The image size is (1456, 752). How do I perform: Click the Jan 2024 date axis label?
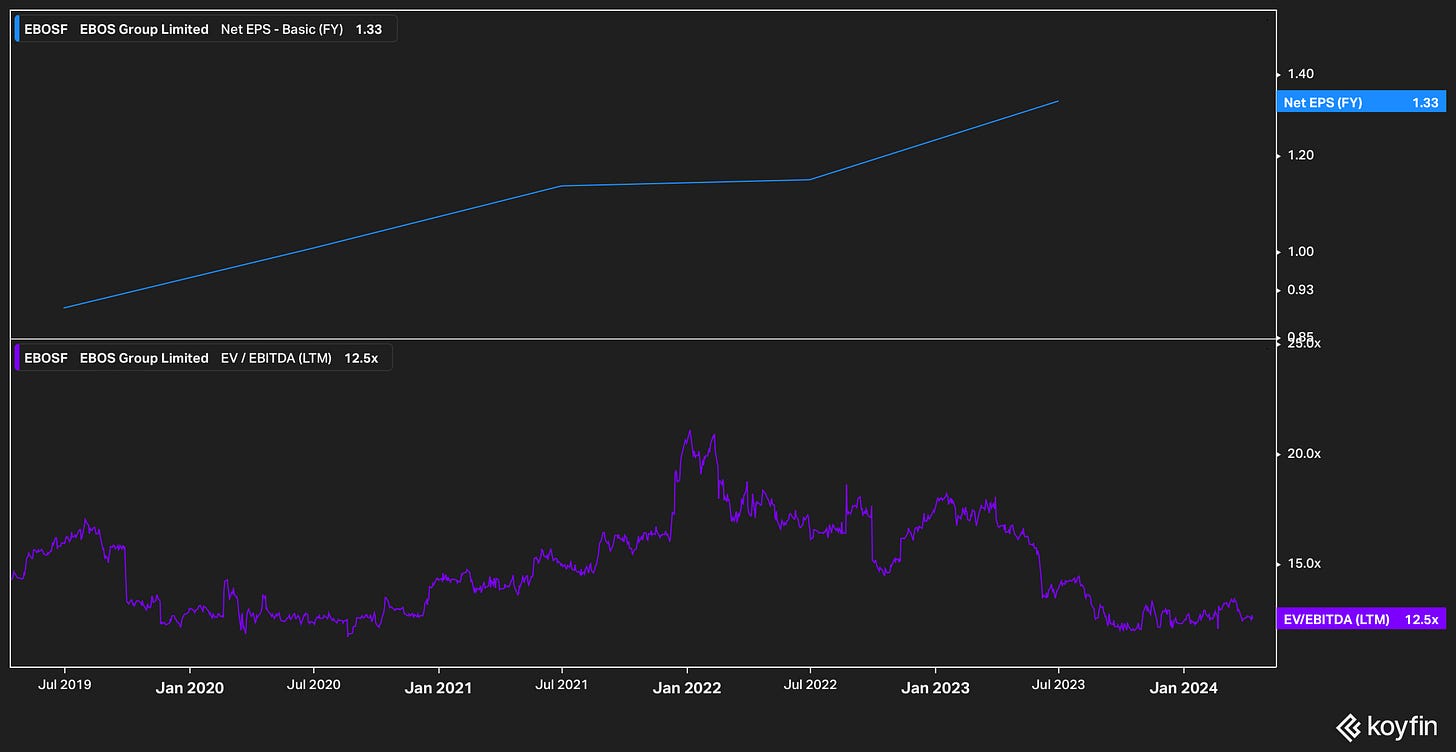click(1184, 687)
